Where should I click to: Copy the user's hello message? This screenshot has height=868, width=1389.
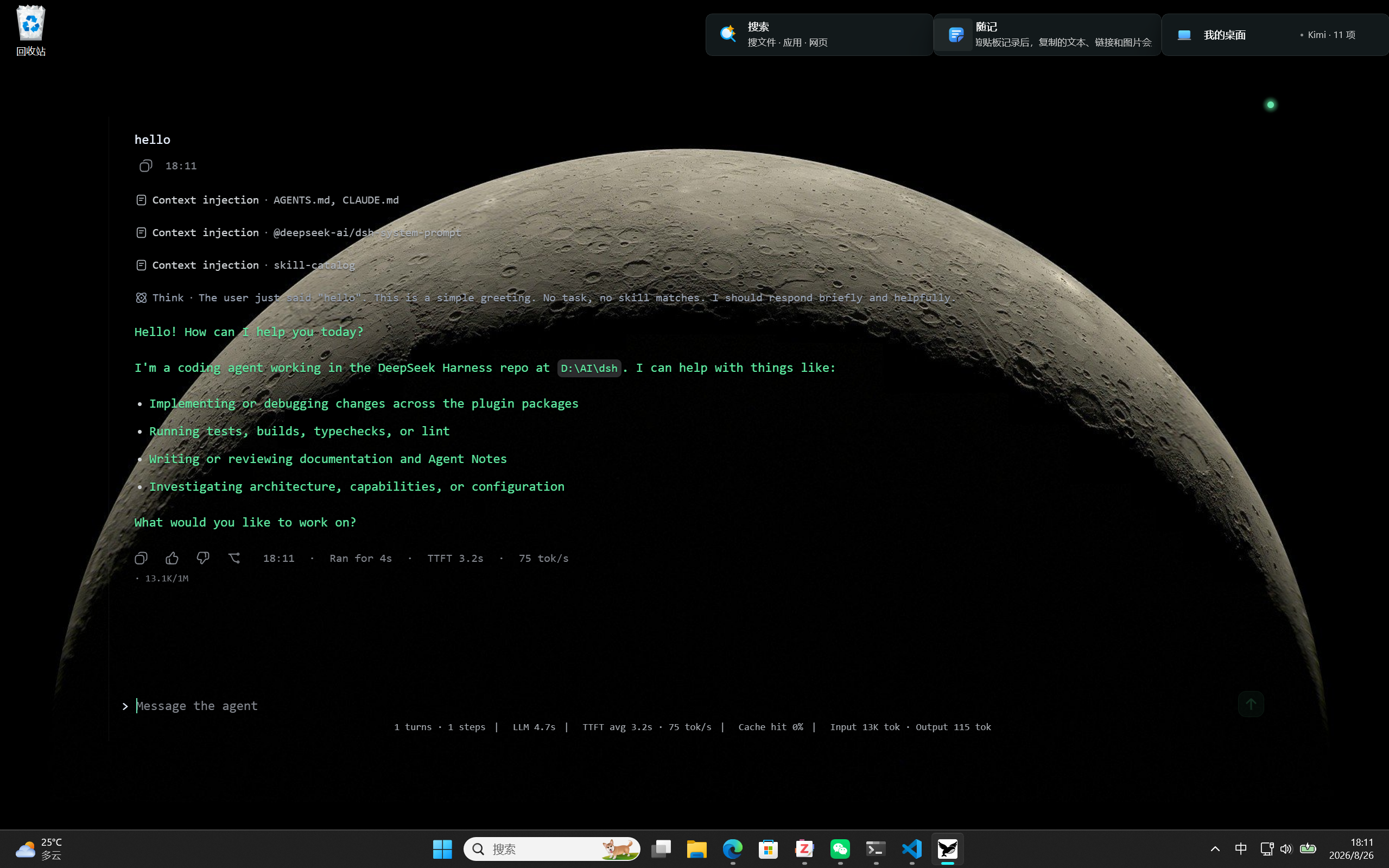[146, 166]
